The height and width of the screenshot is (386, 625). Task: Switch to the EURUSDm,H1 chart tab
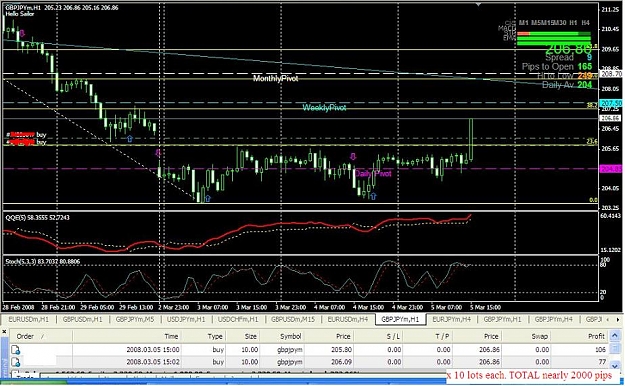coord(28,319)
